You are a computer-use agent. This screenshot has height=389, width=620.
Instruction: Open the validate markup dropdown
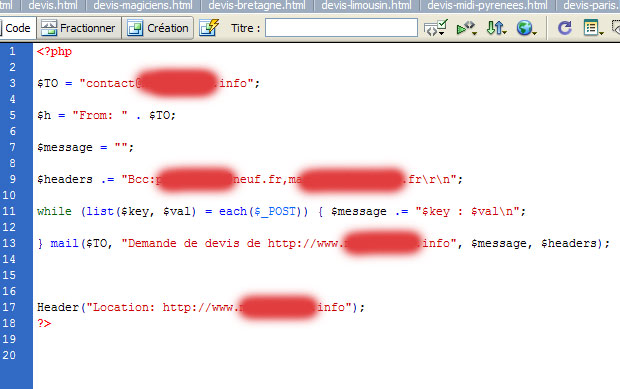[435, 28]
